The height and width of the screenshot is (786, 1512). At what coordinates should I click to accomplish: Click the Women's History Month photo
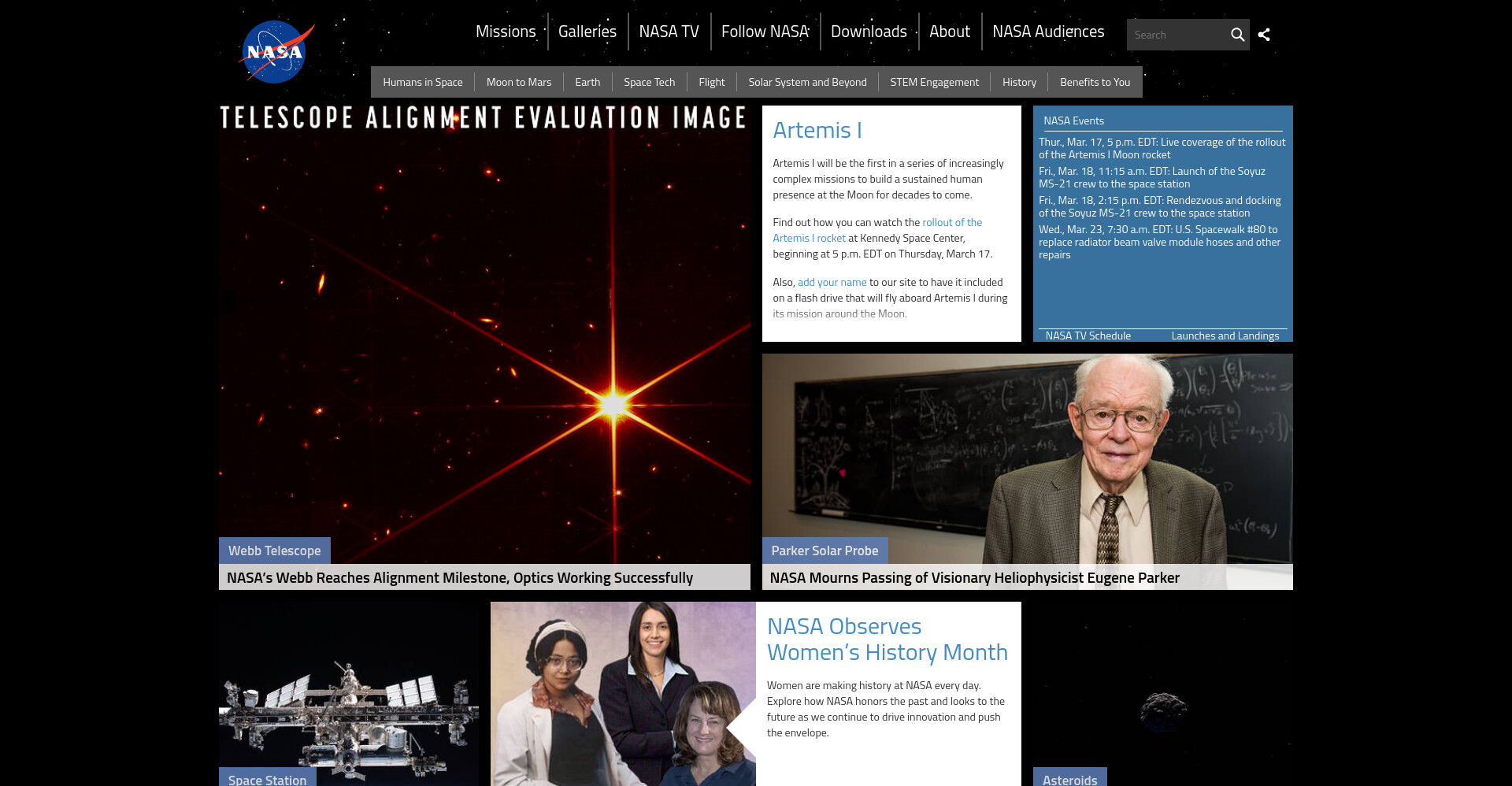coord(623,694)
